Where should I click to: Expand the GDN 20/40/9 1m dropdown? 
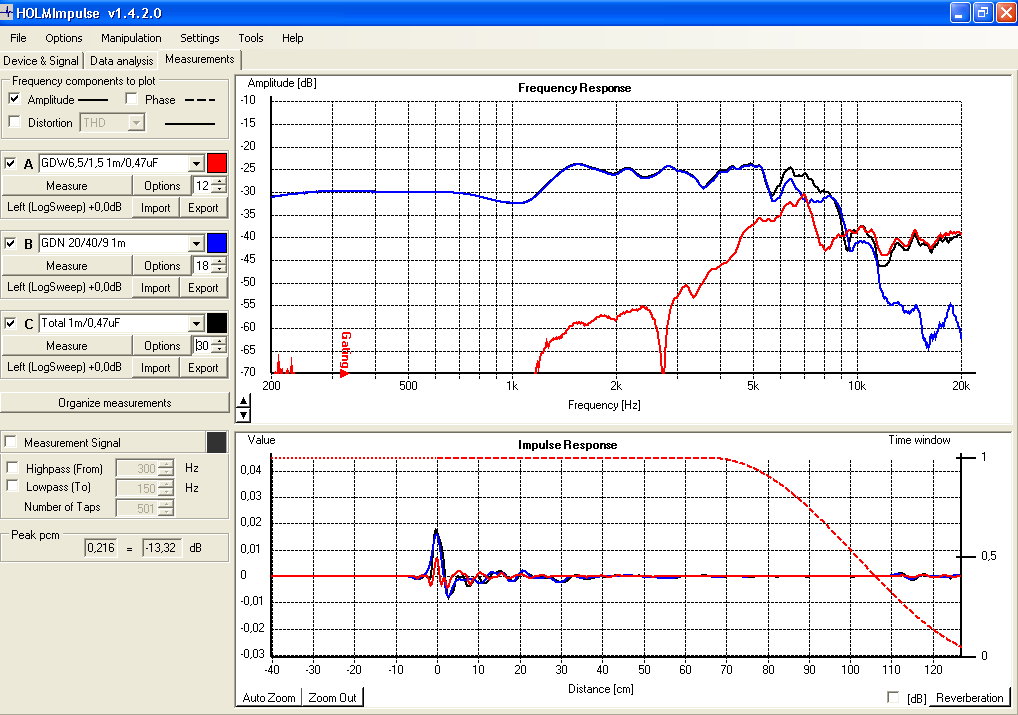pyautogui.click(x=197, y=244)
